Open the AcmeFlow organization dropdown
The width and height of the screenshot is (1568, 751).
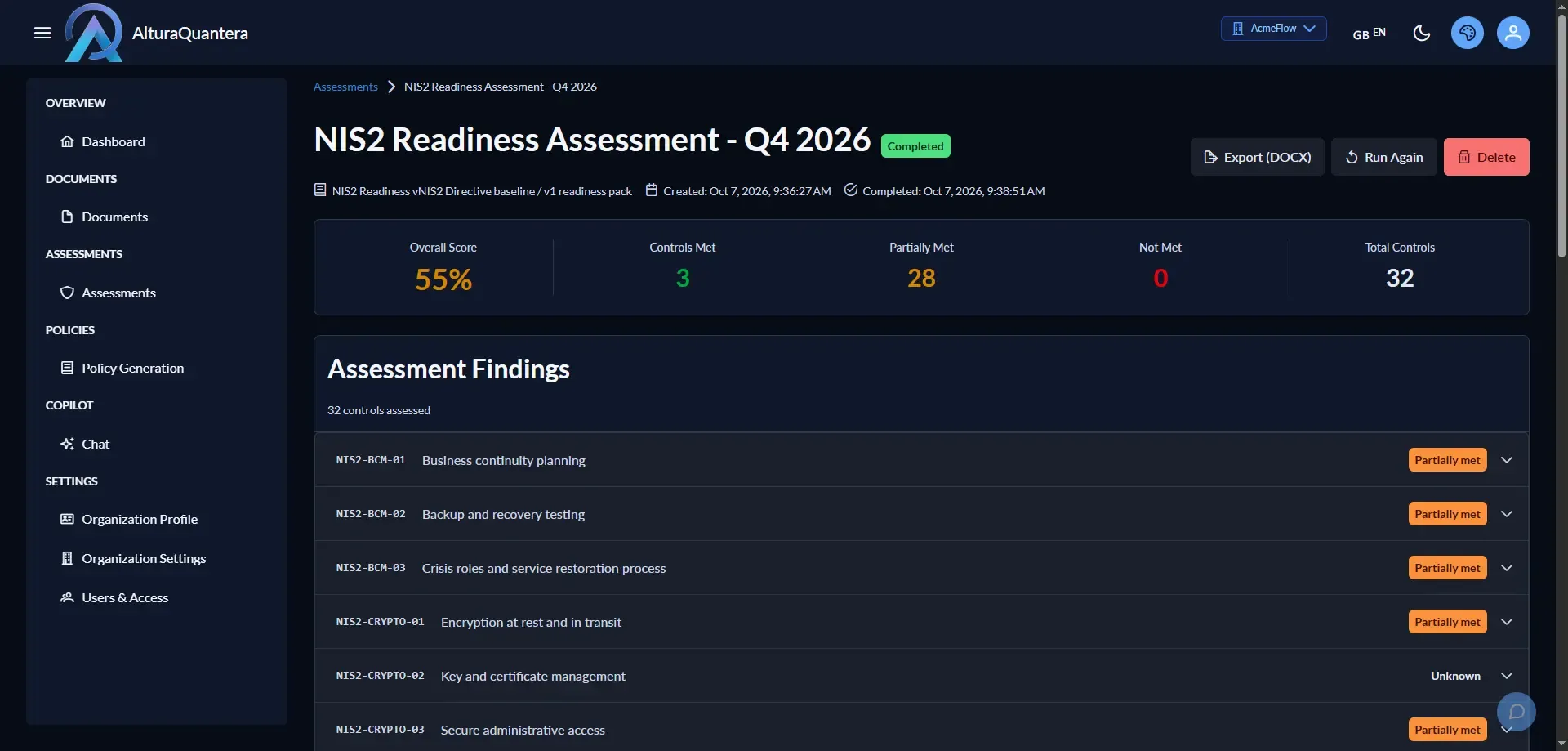tap(1274, 29)
